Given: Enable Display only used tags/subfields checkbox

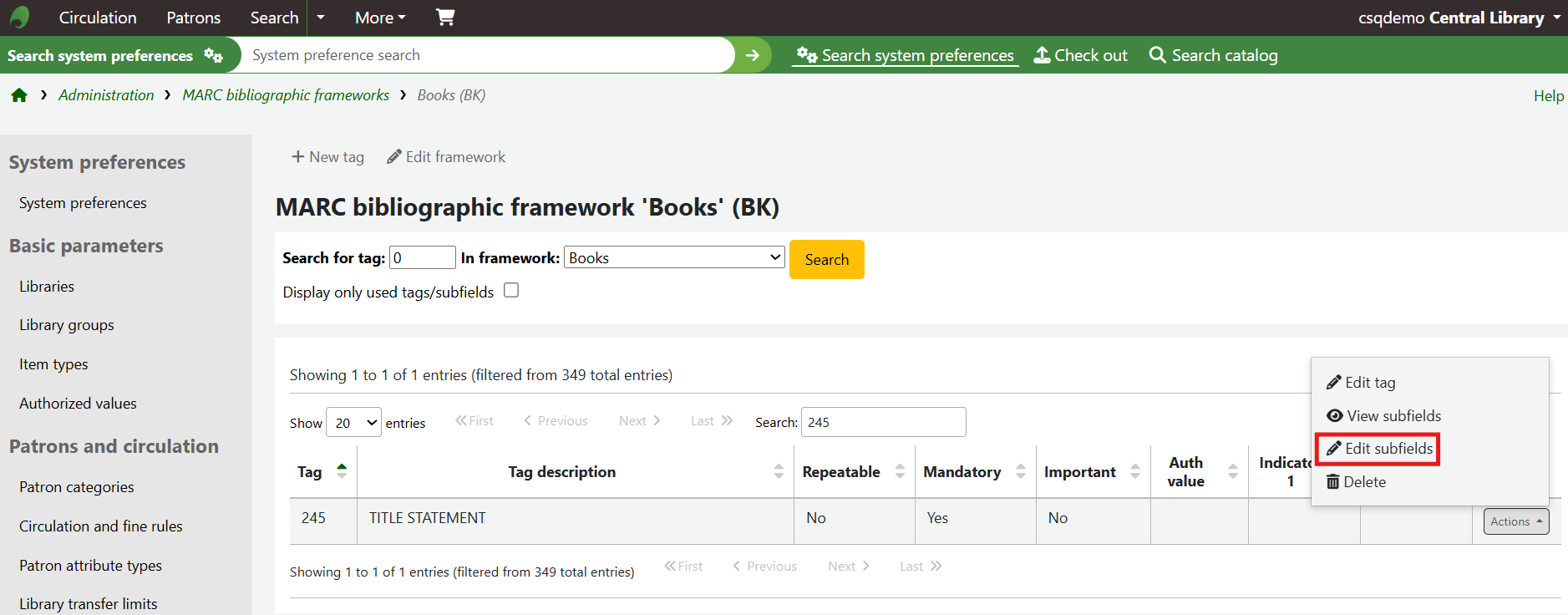Looking at the screenshot, I should [511, 291].
